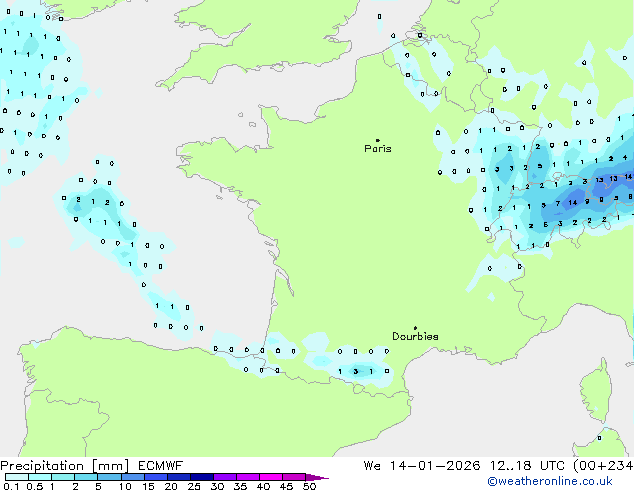Click the Paris city label
The image size is (634, 490).
point(378,149)
